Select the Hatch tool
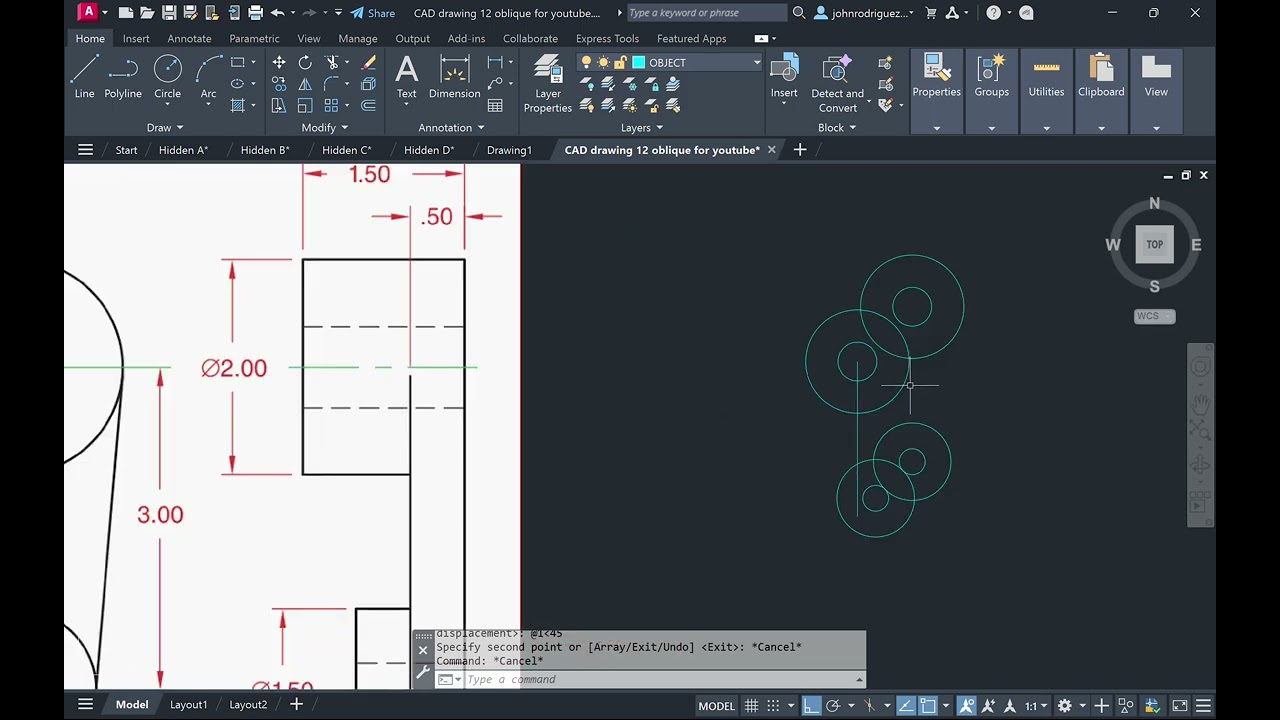 pyautogui.click(x=238, y=106)
